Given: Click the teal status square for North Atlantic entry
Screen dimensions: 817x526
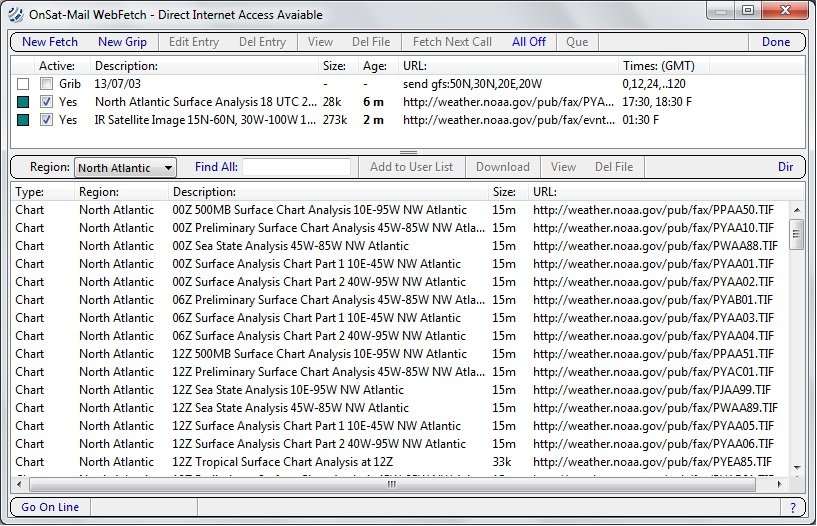Looking at the screenshot, I should [x=23, y=102].
